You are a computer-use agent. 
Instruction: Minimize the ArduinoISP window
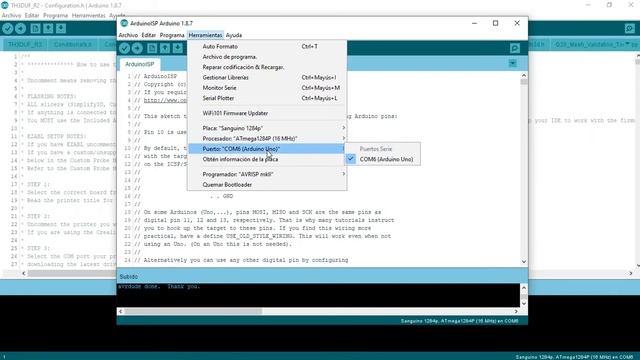[474, 23]
